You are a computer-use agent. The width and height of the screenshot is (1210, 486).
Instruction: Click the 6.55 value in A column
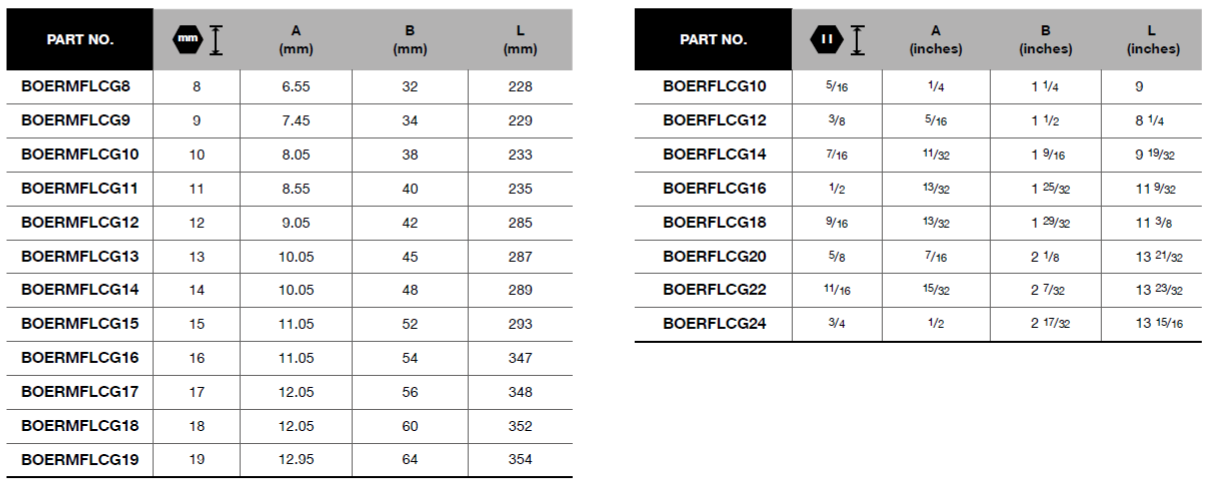296,86
